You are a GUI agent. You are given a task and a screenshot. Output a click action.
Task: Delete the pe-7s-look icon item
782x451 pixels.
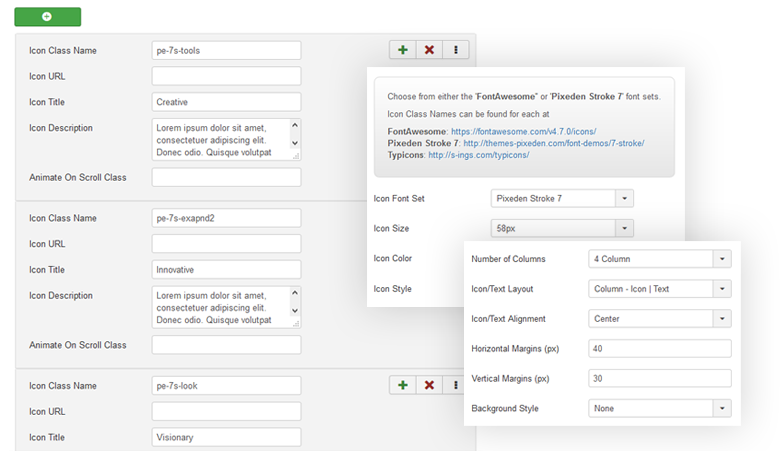coord(429,385)
